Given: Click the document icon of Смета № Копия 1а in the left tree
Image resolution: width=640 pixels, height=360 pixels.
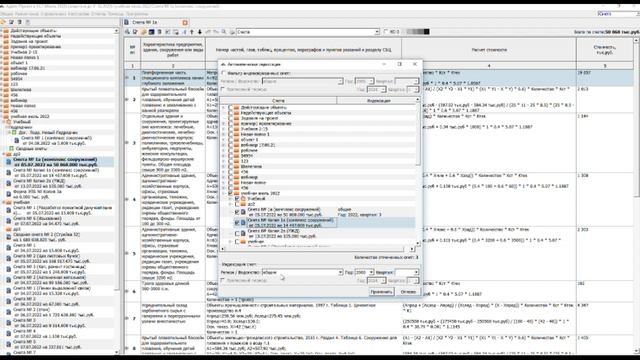Looking at the screenshot, I should (9, 173).
